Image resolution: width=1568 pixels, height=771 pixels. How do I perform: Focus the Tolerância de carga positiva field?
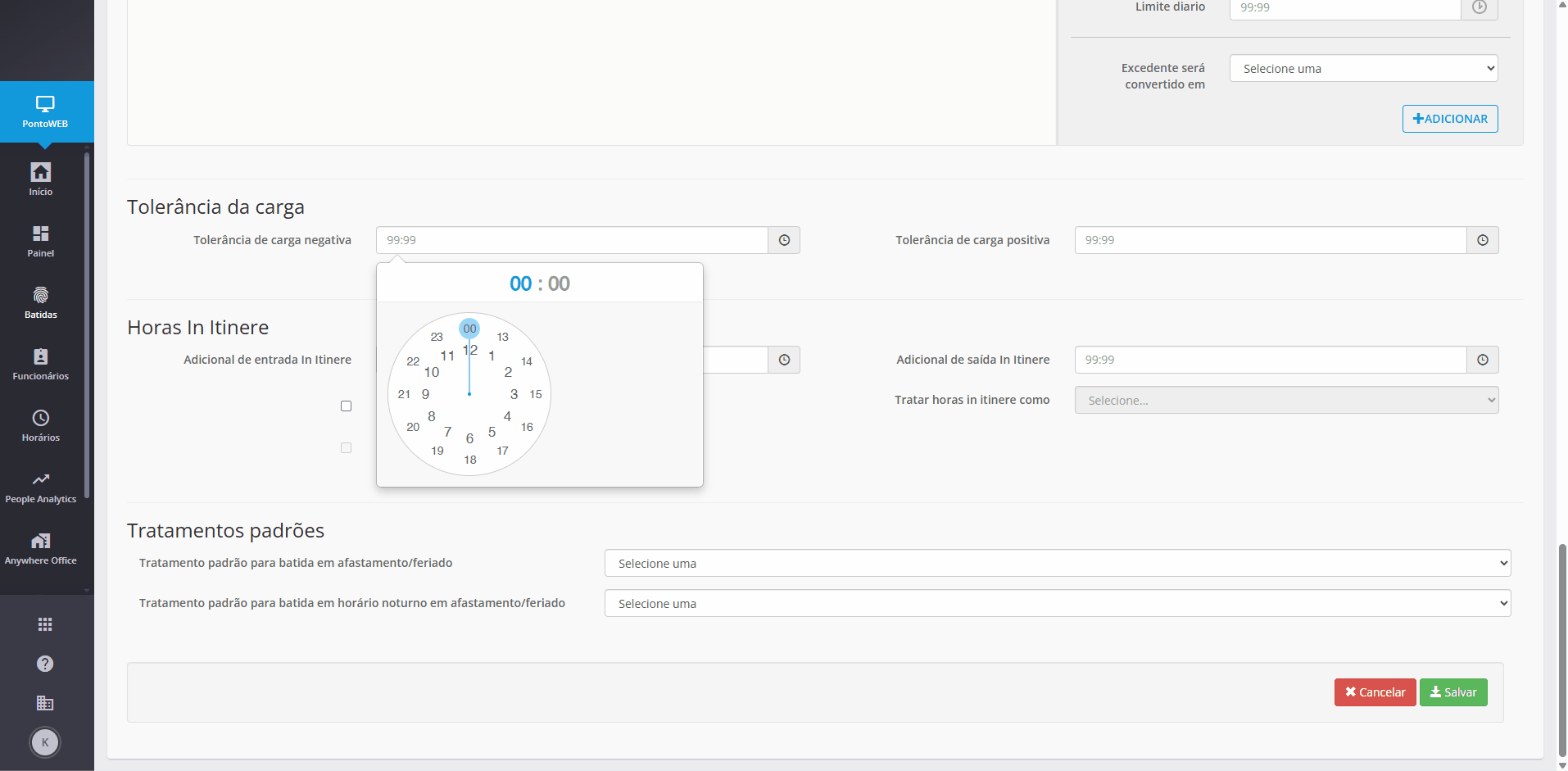coord(1271,240)
